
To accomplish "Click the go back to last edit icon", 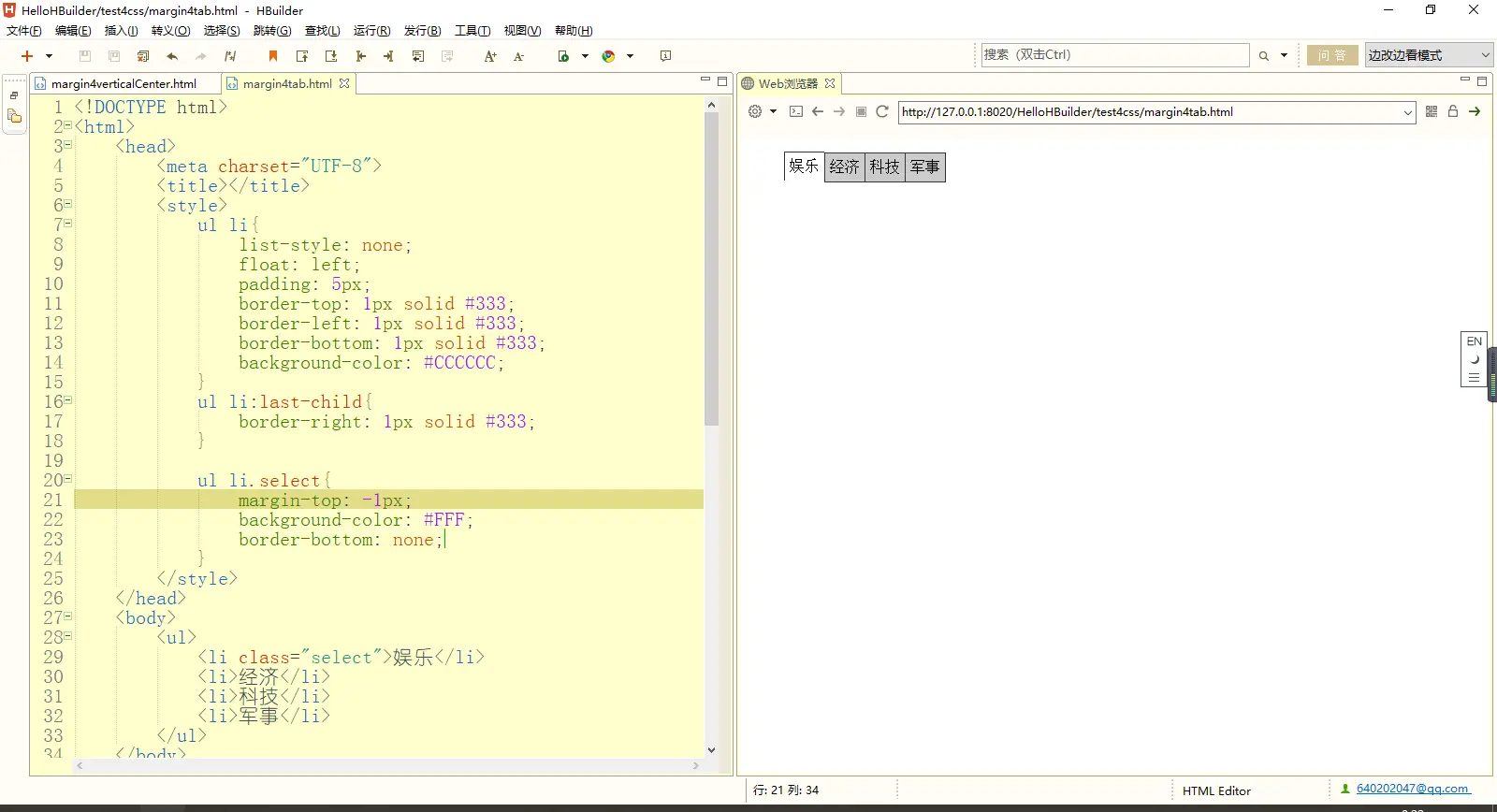I will point(418,56).
